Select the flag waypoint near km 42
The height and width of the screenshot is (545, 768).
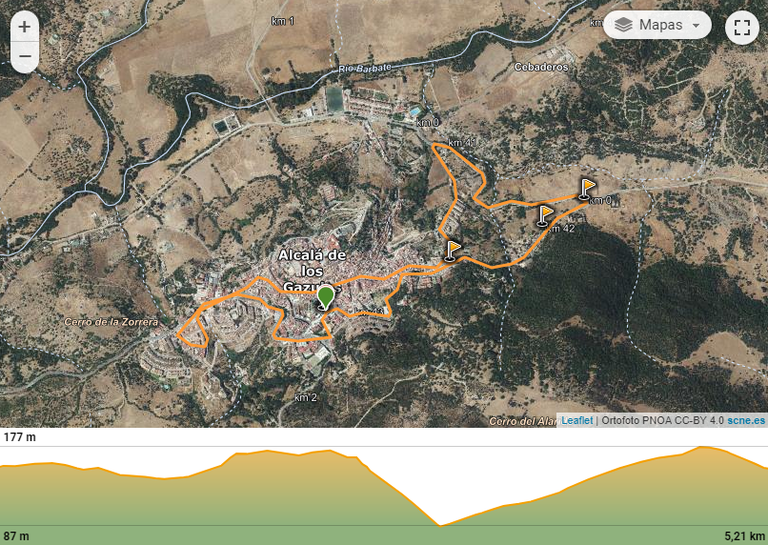point(545,216)
